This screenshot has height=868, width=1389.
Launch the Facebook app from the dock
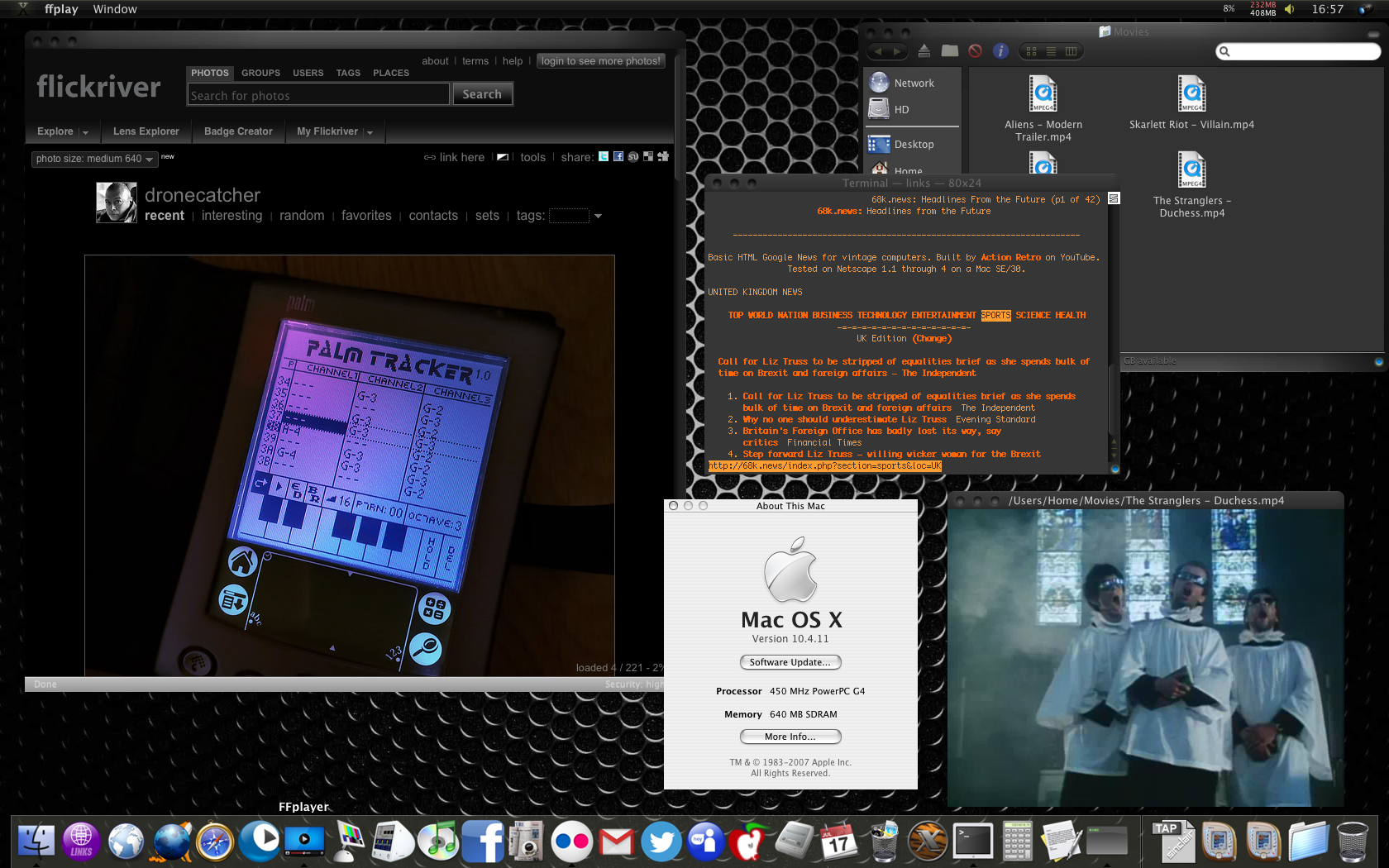(483, 842)
